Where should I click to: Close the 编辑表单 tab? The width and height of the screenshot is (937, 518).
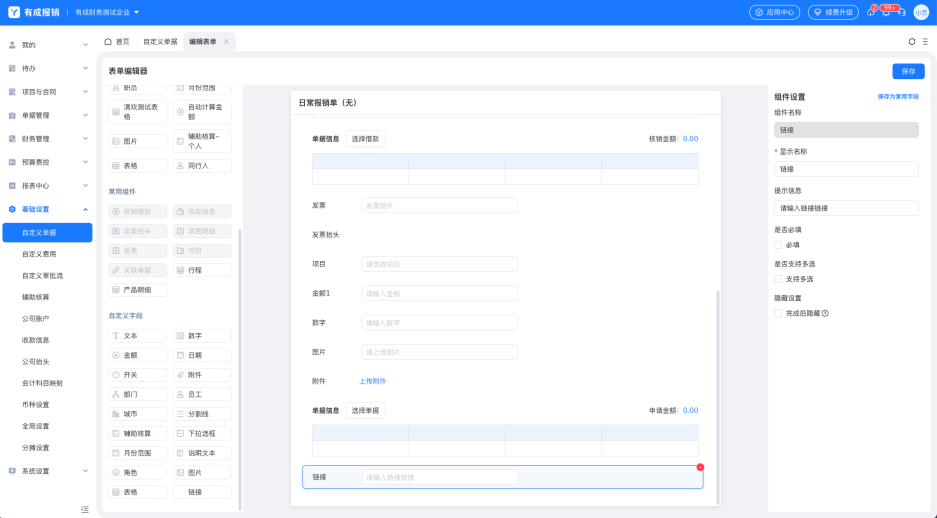tap(226, 42)
